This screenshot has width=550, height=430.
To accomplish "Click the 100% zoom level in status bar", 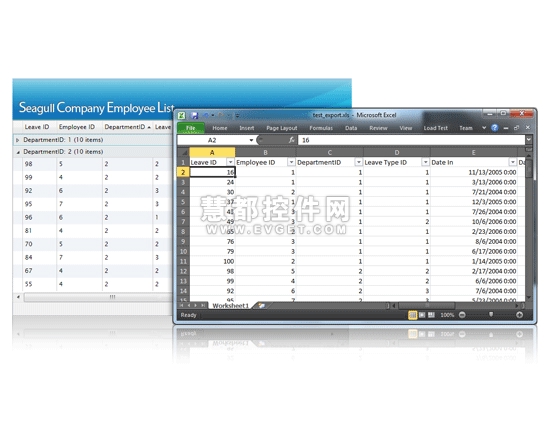I will coord(447,315).
